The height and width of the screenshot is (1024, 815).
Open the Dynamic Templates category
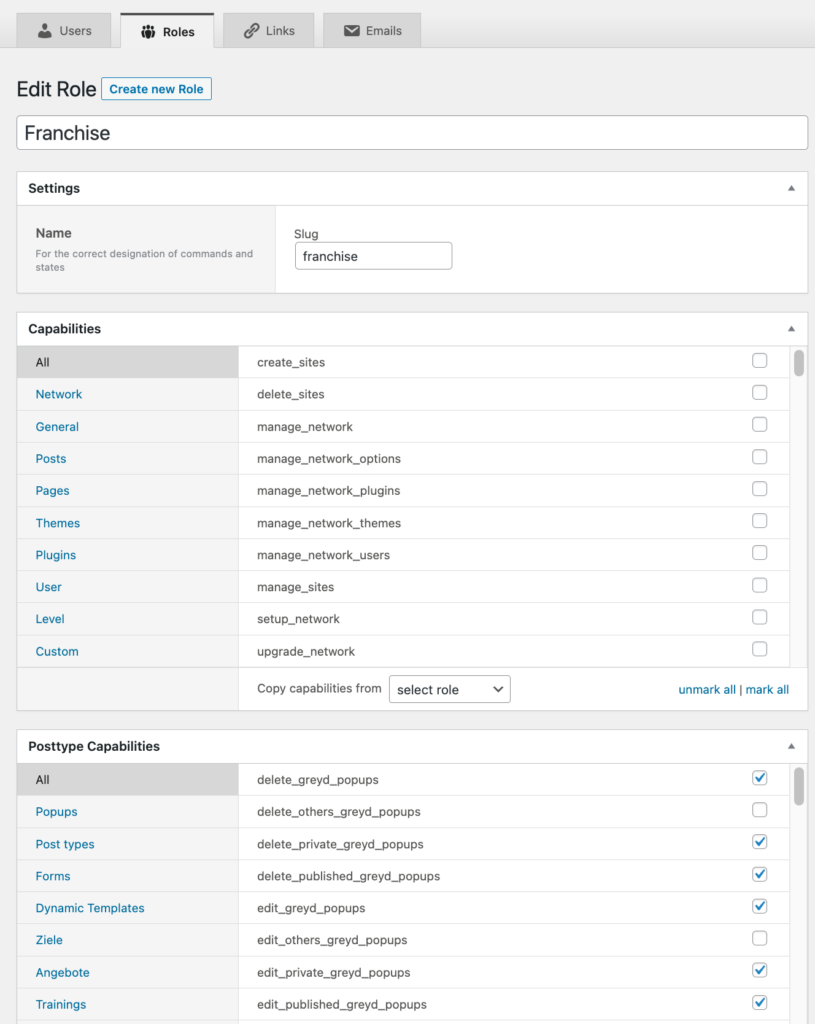(x=89, y=907)
